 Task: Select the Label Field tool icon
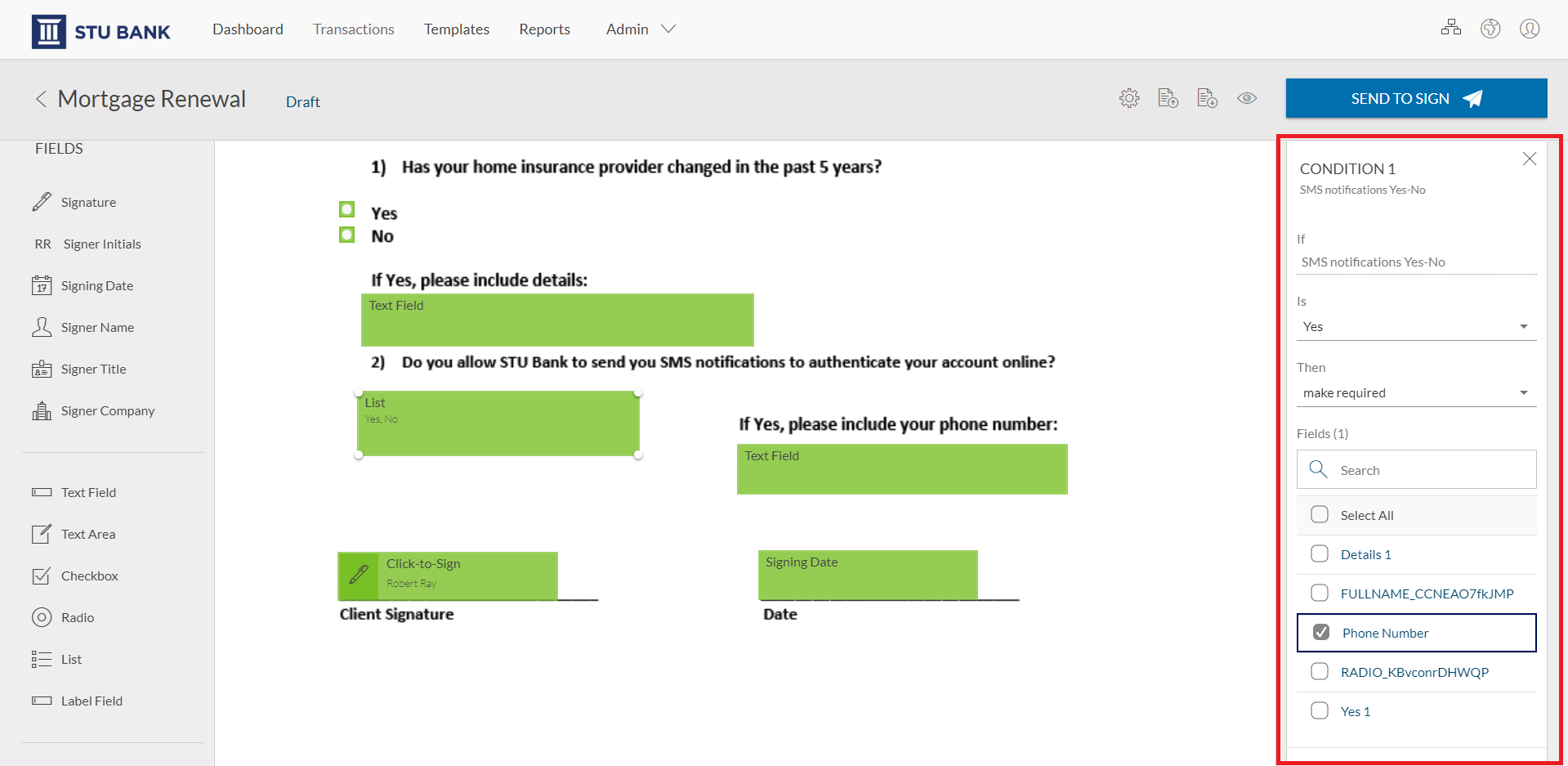(42, 701)
